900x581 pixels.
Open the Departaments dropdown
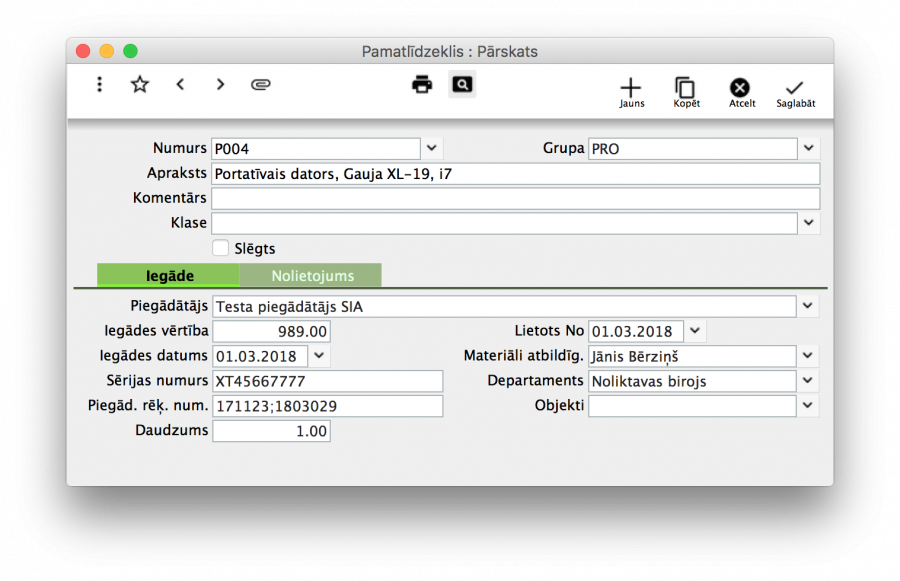tap(809, 381)
